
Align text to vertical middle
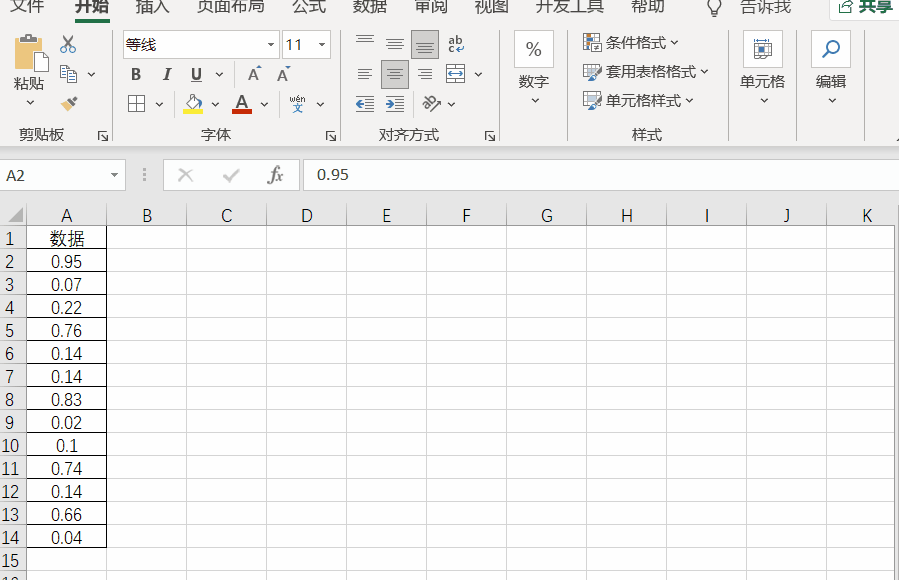click(394, 44)
